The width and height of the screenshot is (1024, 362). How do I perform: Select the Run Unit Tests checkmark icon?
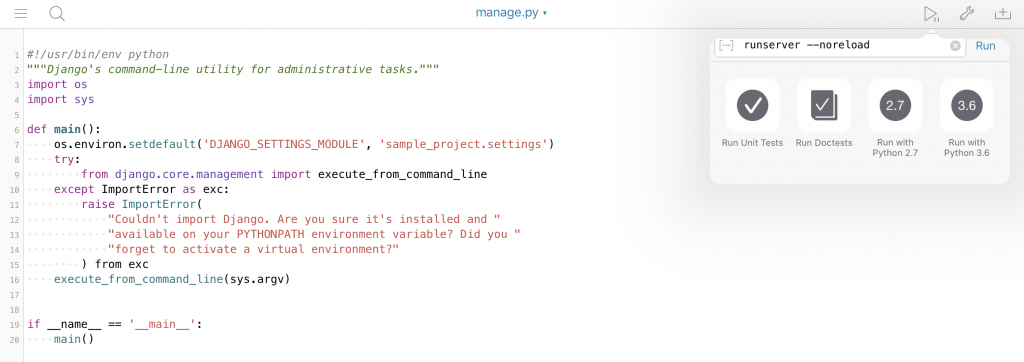click(752, 105)
